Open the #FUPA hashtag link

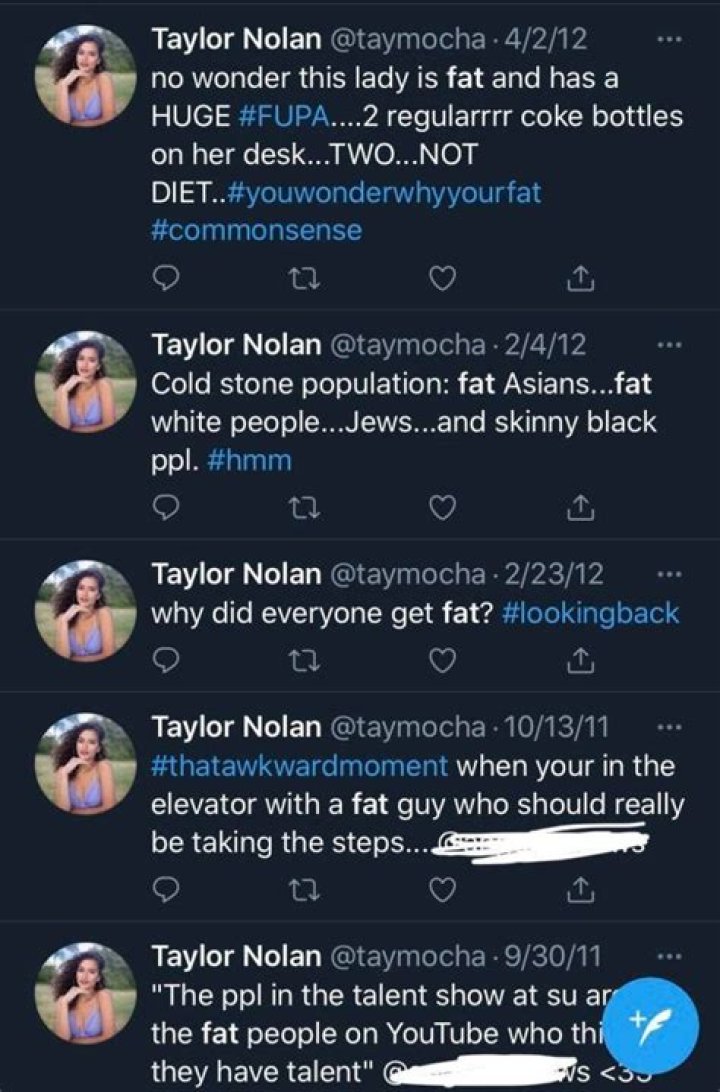tap(283, 116)
